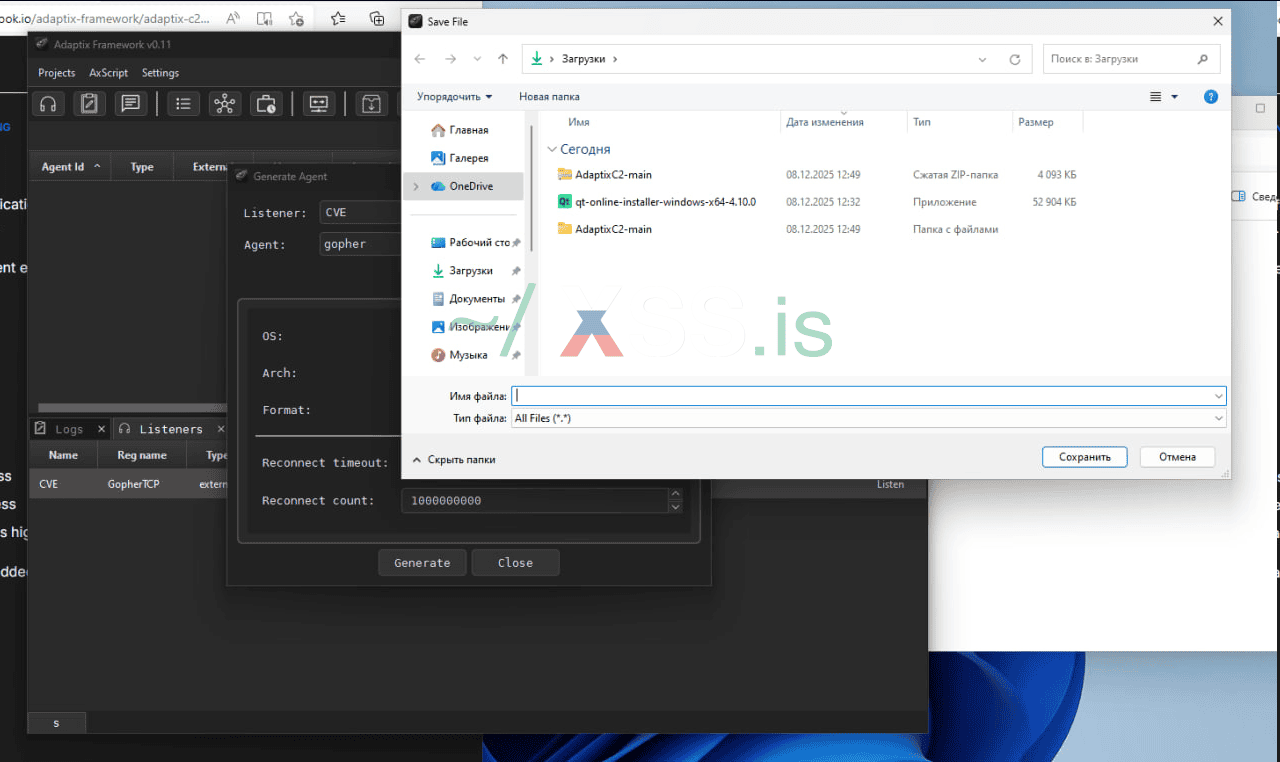Click the Новая папка button
This screenshot has width=1280, height=762.
click(549, 97)
